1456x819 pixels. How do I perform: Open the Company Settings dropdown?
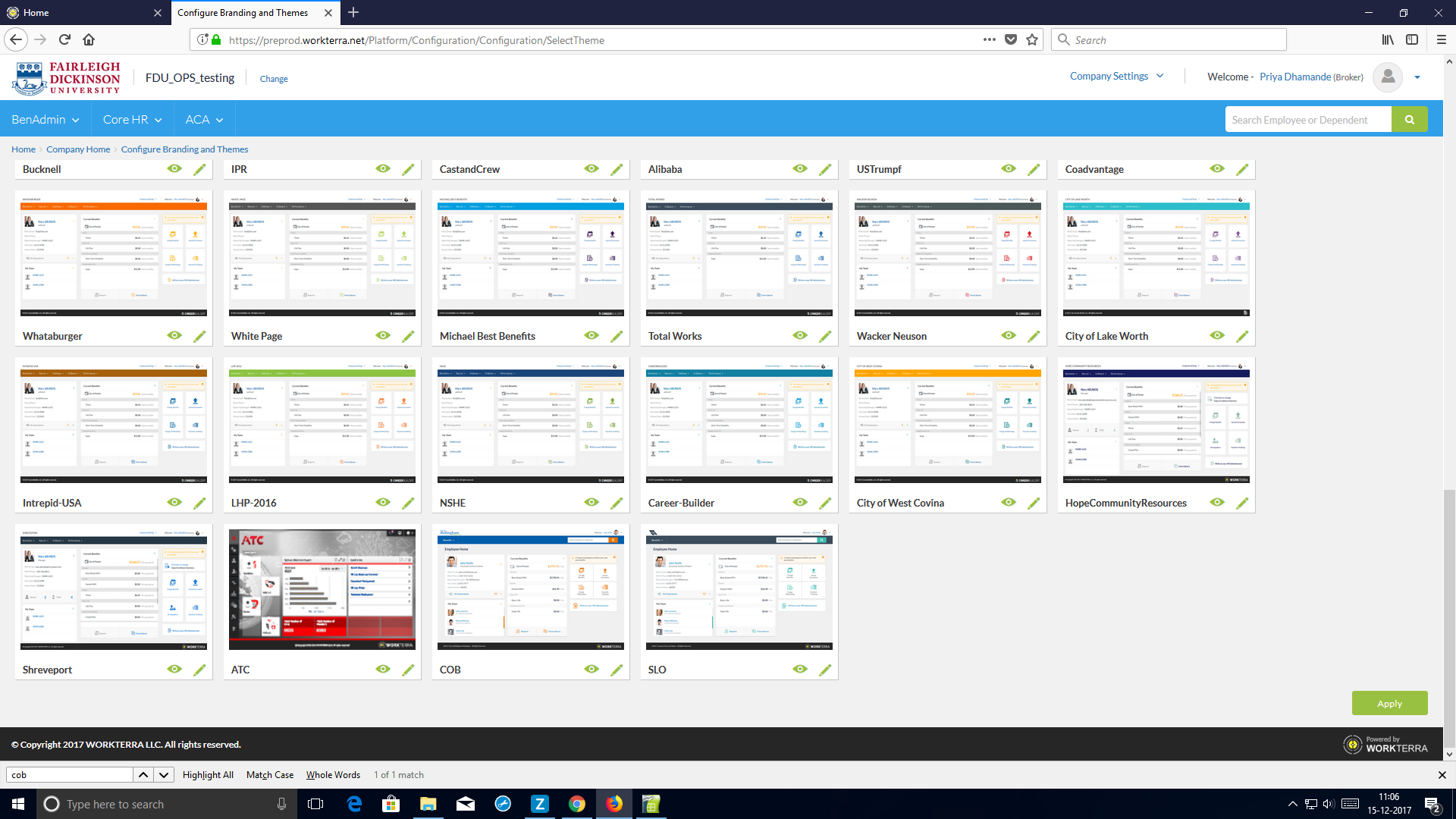(1116, 76)
